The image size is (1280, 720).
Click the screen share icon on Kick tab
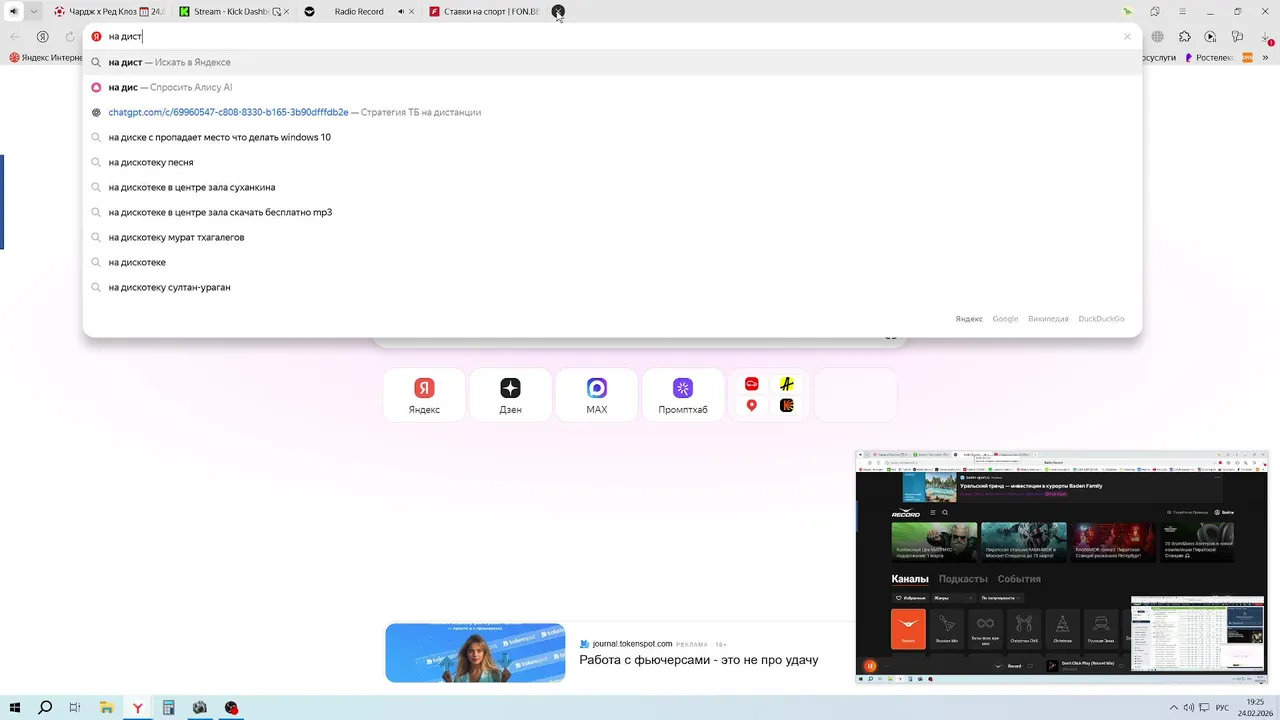pyautogui.click(x=277, y=11)
